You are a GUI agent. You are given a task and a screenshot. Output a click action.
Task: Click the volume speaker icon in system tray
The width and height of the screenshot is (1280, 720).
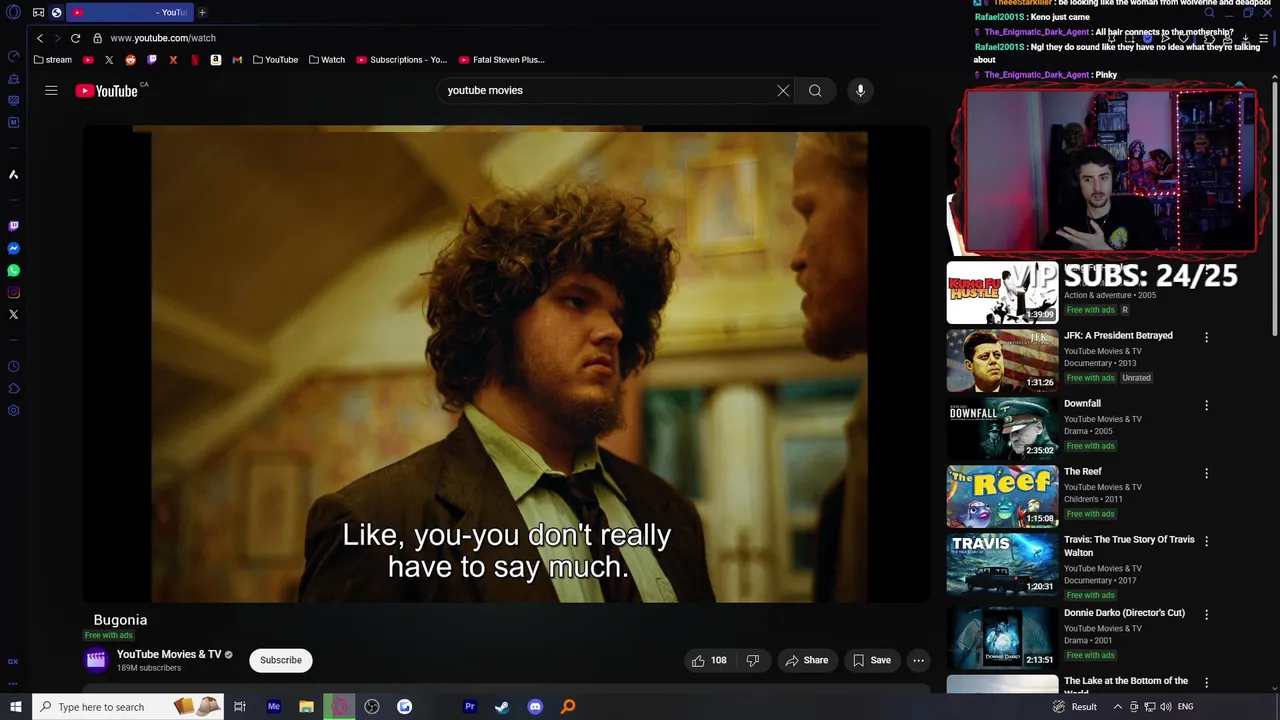[1165, 707]
